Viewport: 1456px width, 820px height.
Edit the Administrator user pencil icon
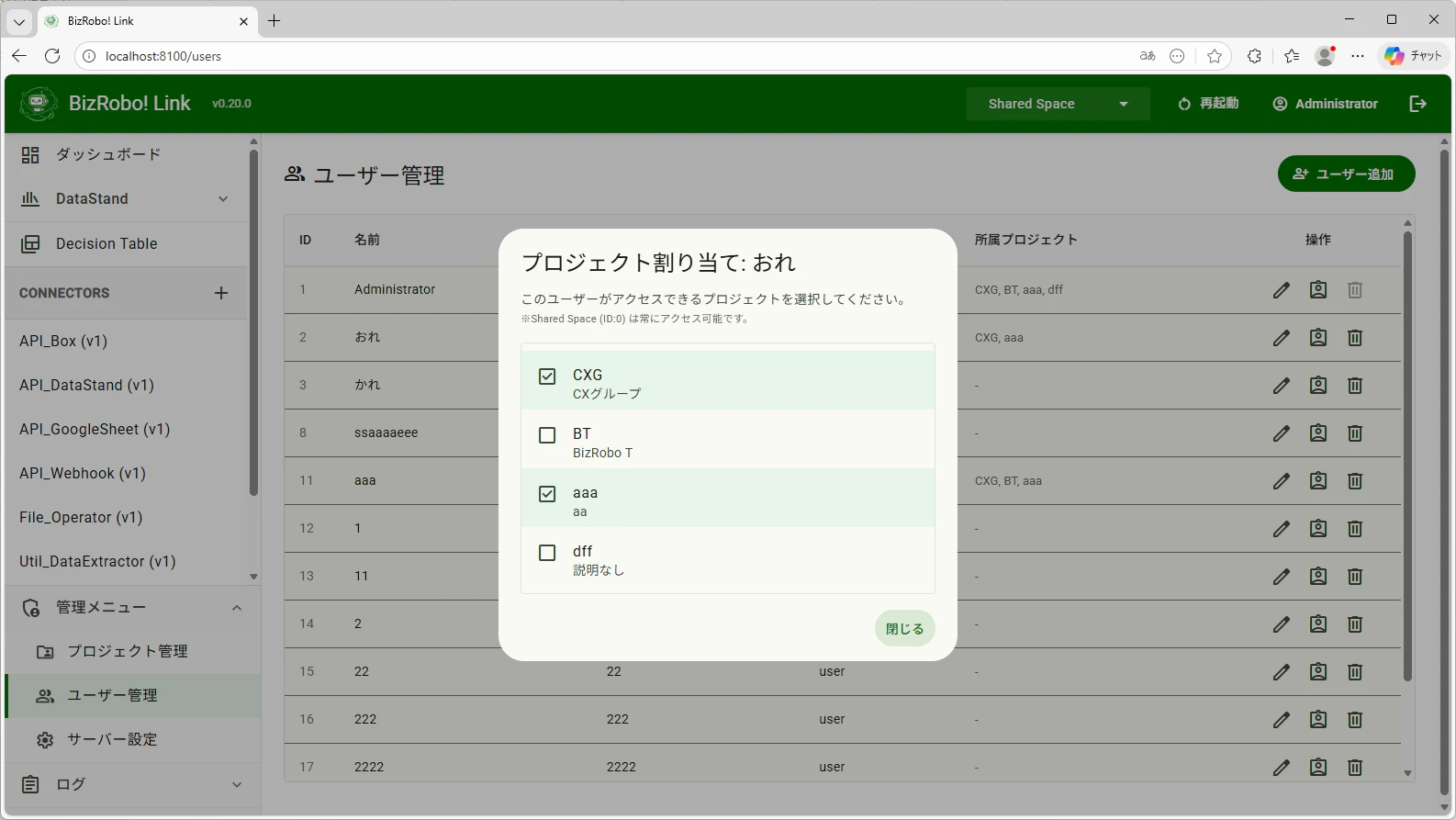[1282, 290]
